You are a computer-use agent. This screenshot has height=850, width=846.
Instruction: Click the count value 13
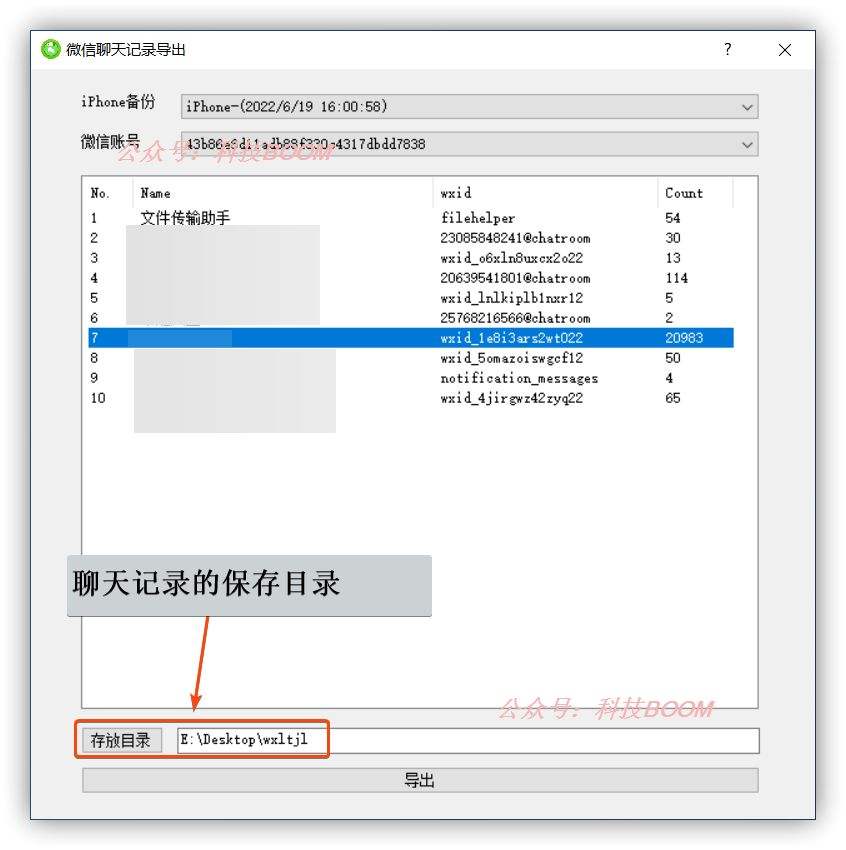(x=673, y=258)
